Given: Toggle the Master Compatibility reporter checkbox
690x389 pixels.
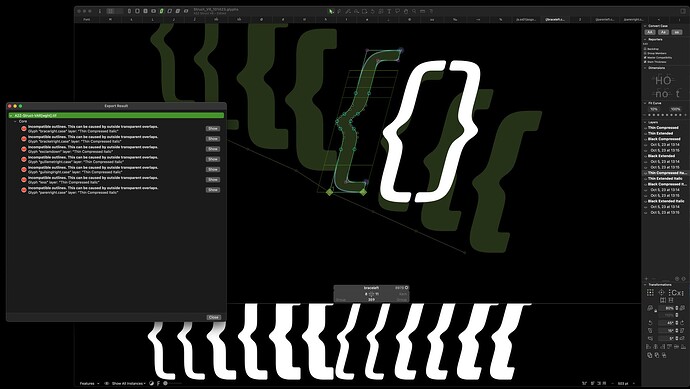Looking at the screenshot, I should point(645,58).
